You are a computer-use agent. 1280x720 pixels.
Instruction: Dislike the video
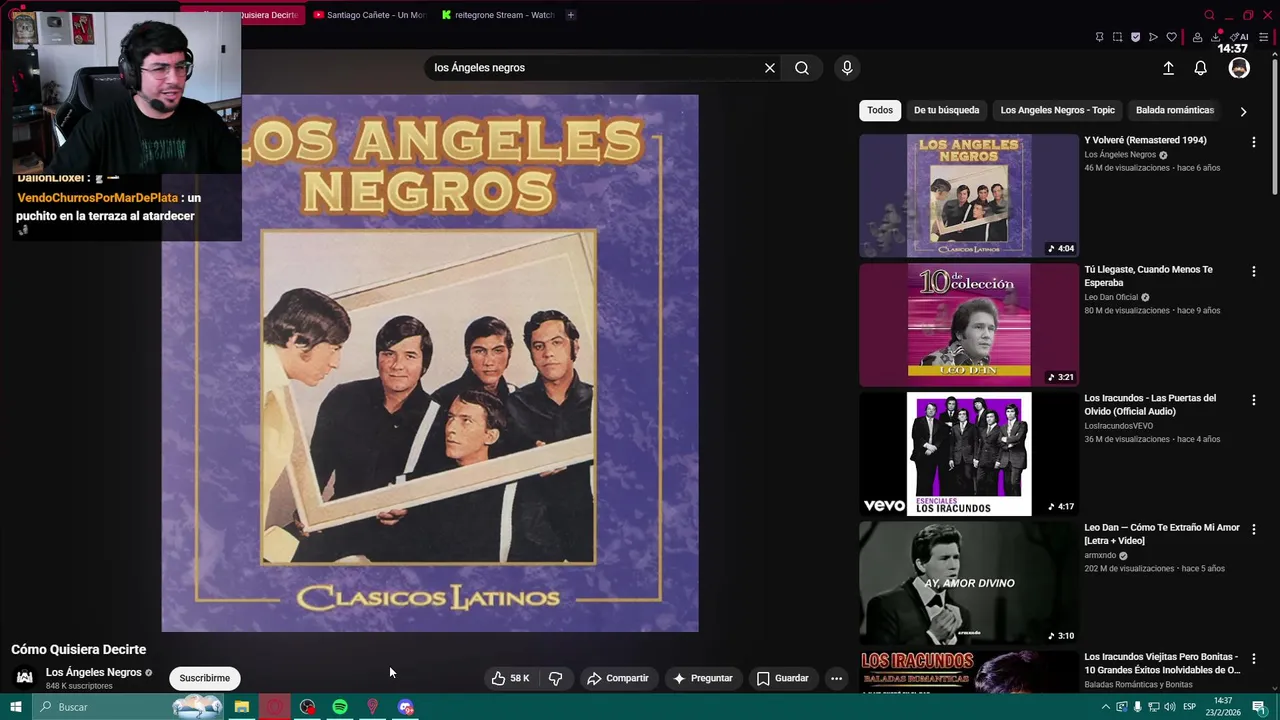(555, 678)
